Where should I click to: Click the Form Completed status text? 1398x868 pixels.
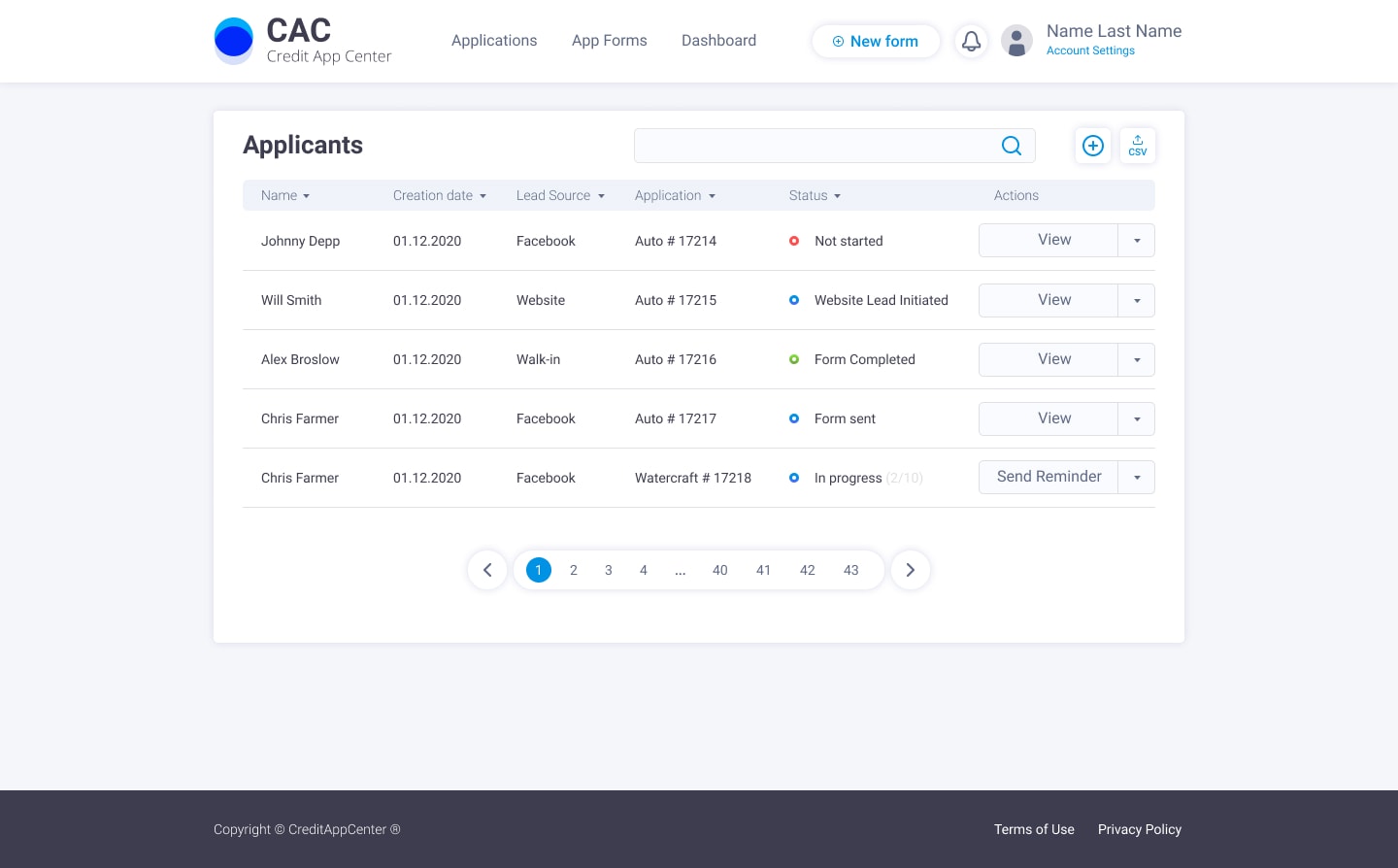click(865, 359)
